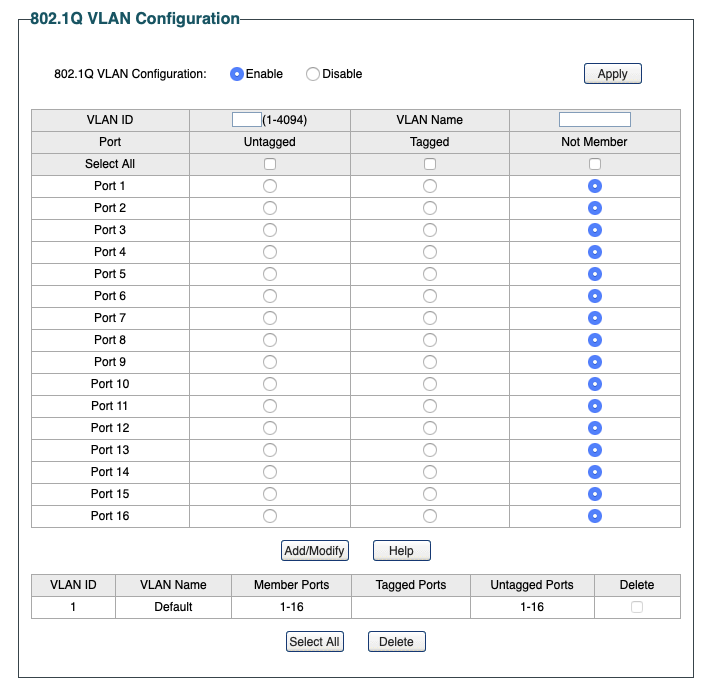Set Port 14 to Tagged

pos(430,472)
